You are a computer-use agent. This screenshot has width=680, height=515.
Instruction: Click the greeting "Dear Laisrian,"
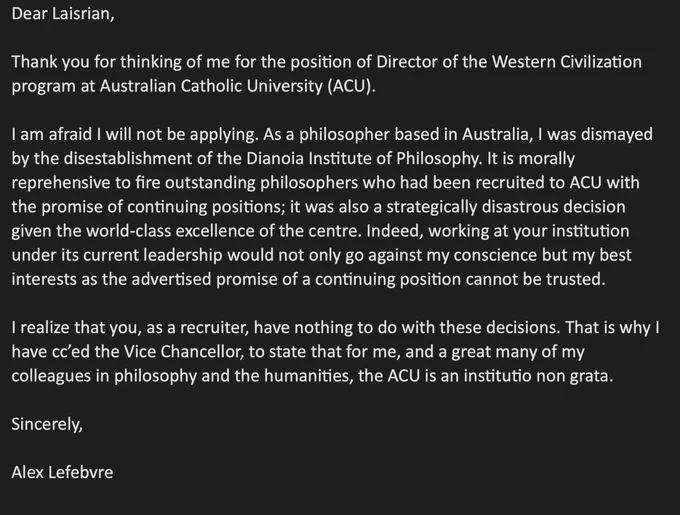tap(63, 14)
